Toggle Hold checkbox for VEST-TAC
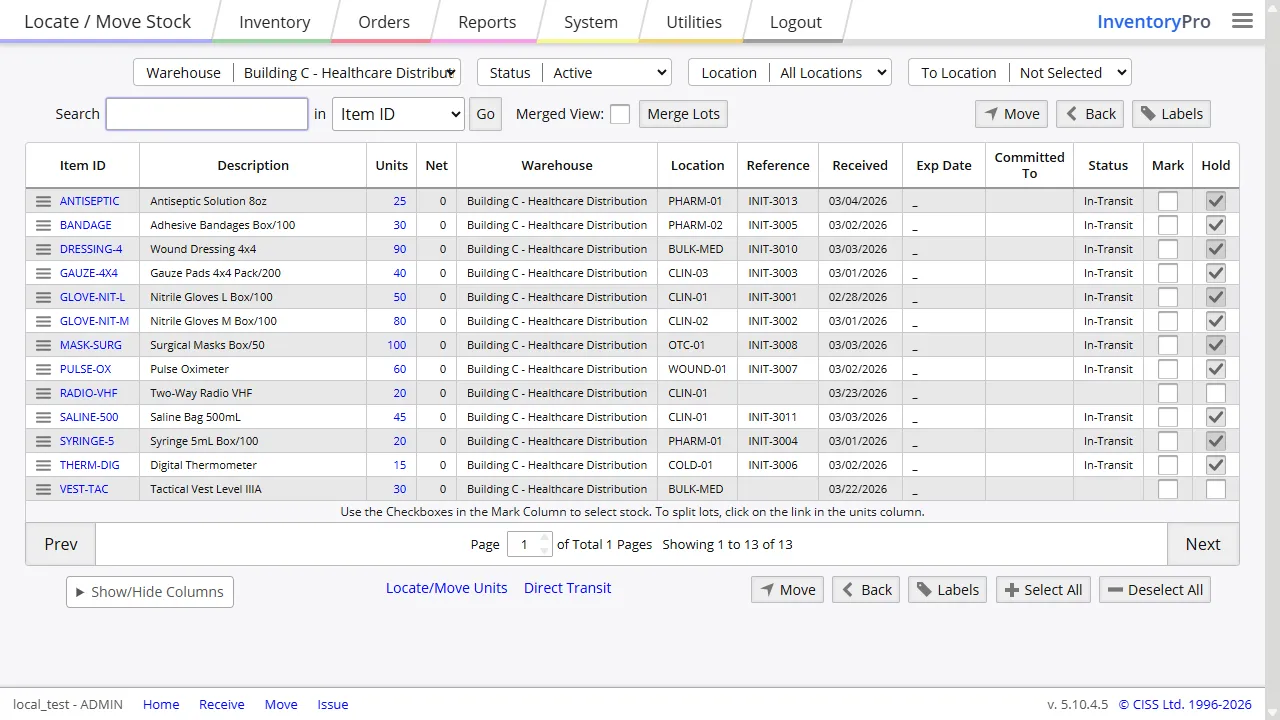The width and height of the screenshot is (1280, 720). (x=1216, y=489)
